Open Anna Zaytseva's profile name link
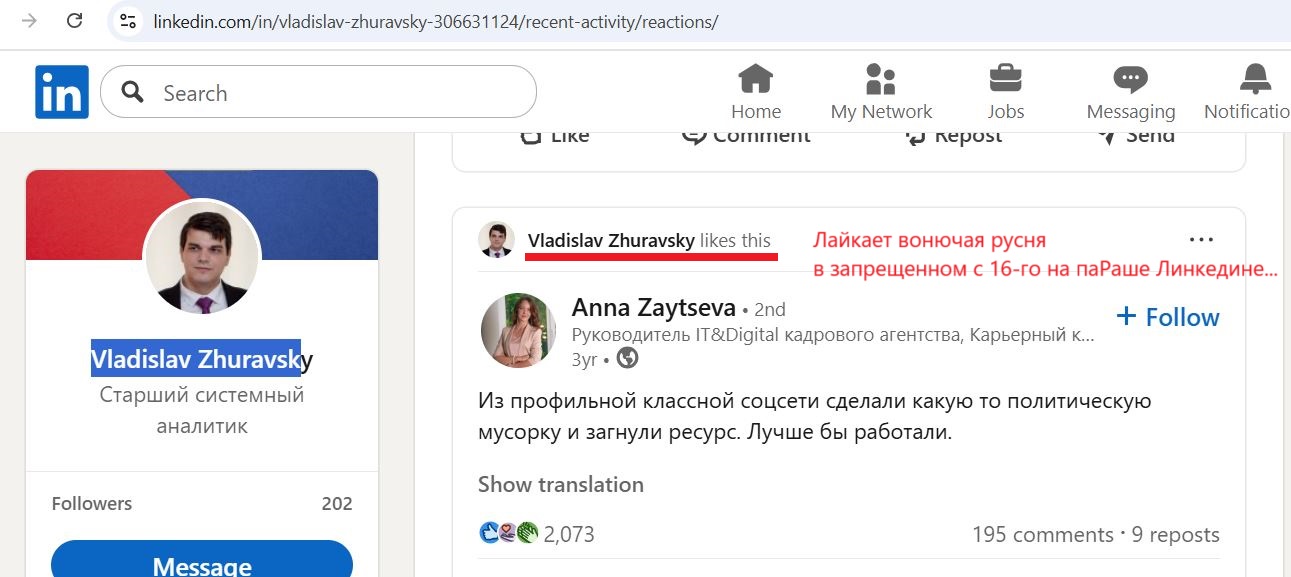The image size is (1291, 577). tap(654, 308)
